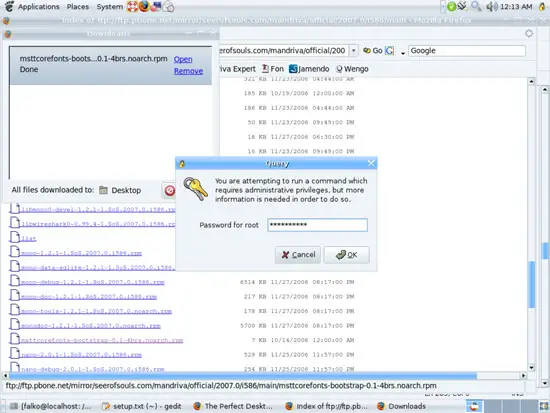Open the Wengo bookmark
The width and height of the screenshot is (550, 413).
tap(352, 69)
